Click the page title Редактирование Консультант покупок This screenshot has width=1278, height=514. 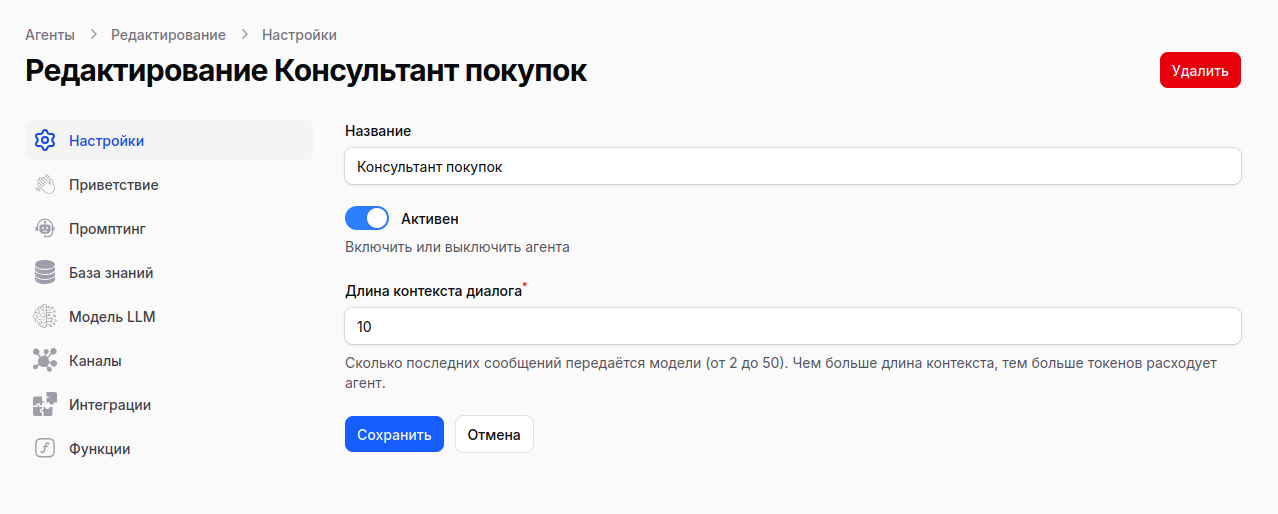(x=306, y=71)
